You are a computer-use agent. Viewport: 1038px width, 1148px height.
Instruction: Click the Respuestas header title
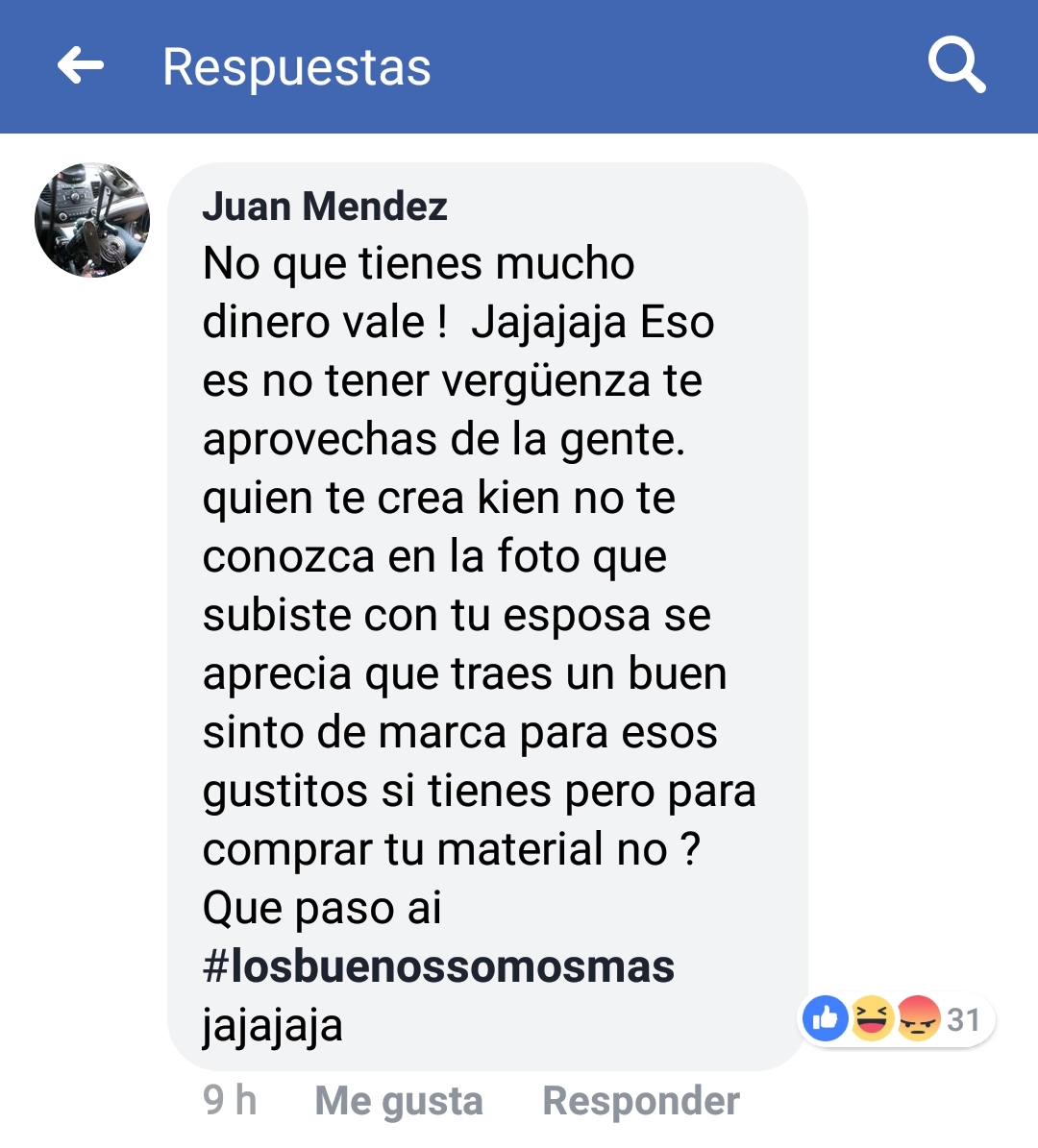pyautogui.click(x=297, y=66)
